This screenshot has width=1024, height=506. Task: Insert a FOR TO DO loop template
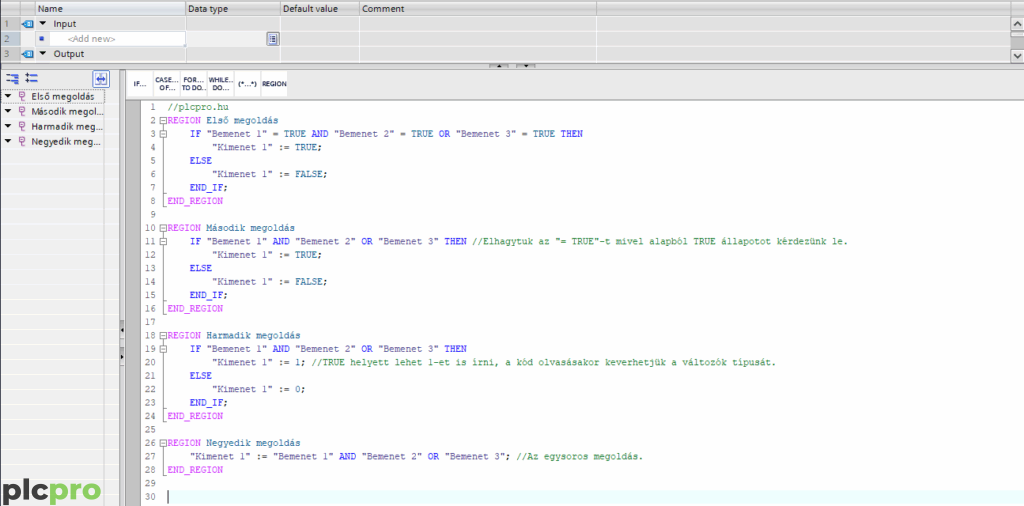(193, 84)
